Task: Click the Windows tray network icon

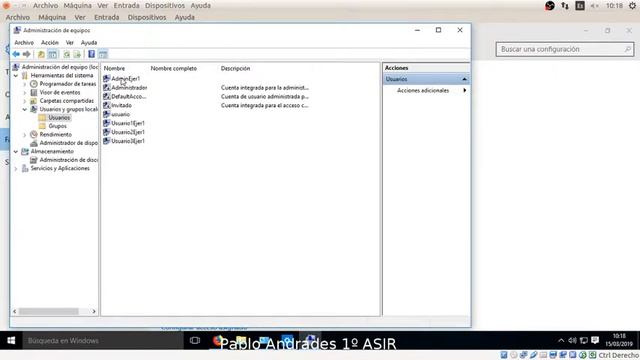Action: (x=584, y=340)
